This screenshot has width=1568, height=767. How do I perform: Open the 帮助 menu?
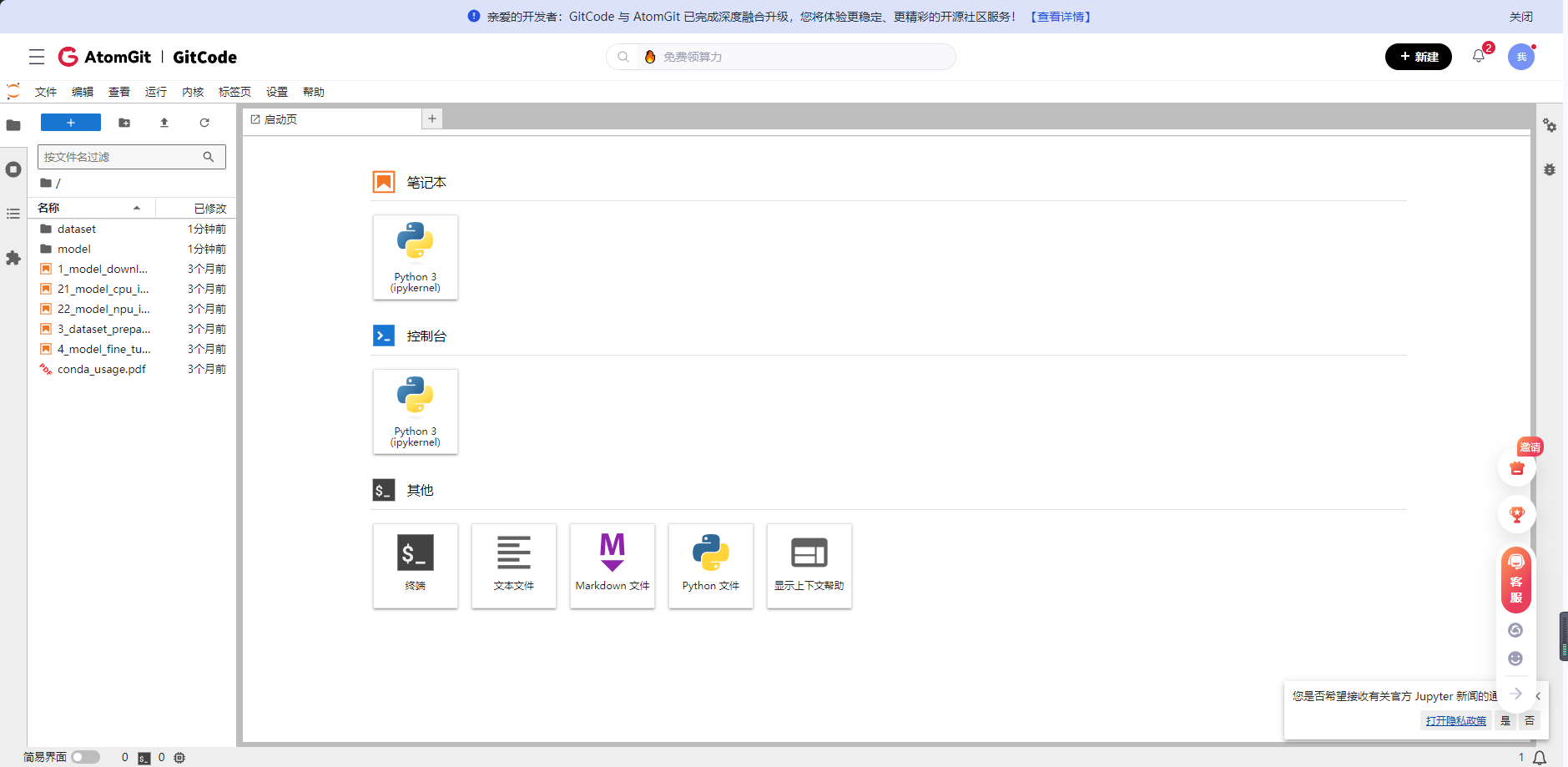pyautogui.click(x=314, y=92)
